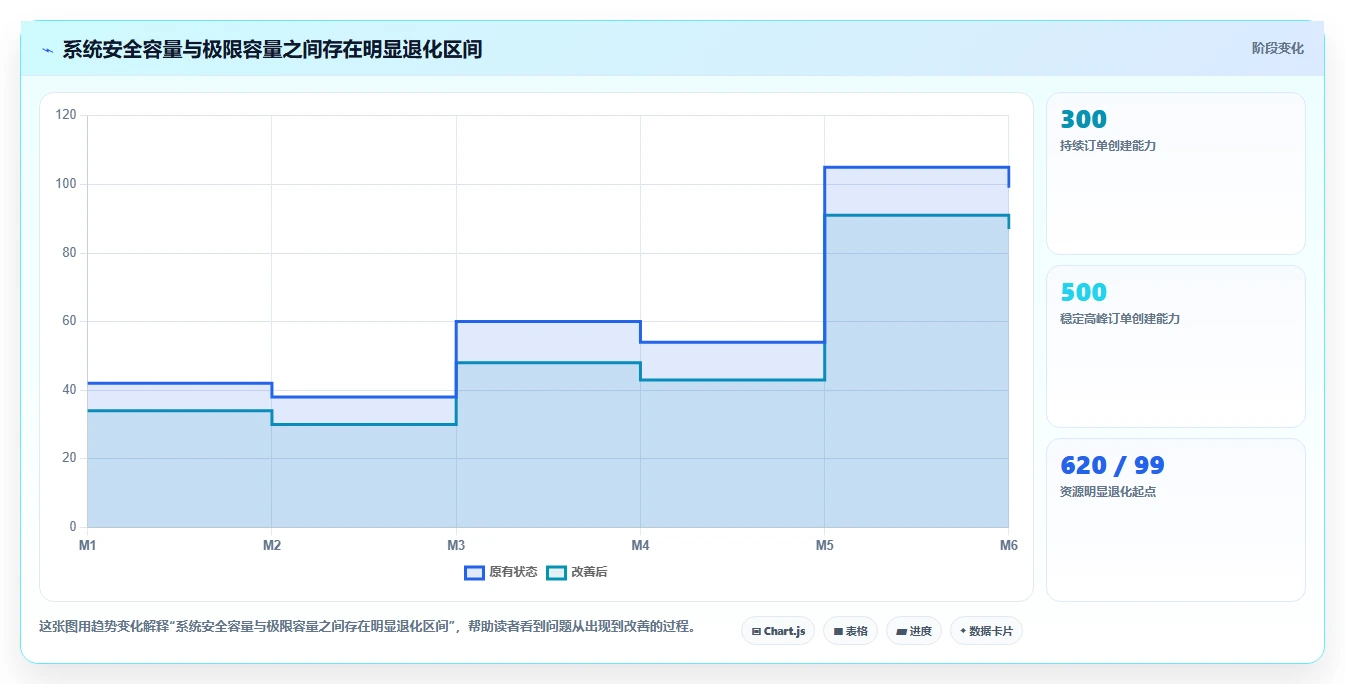Click the blue 原有状态 legend swatch
1345x684 pixels.
point(474,573)
